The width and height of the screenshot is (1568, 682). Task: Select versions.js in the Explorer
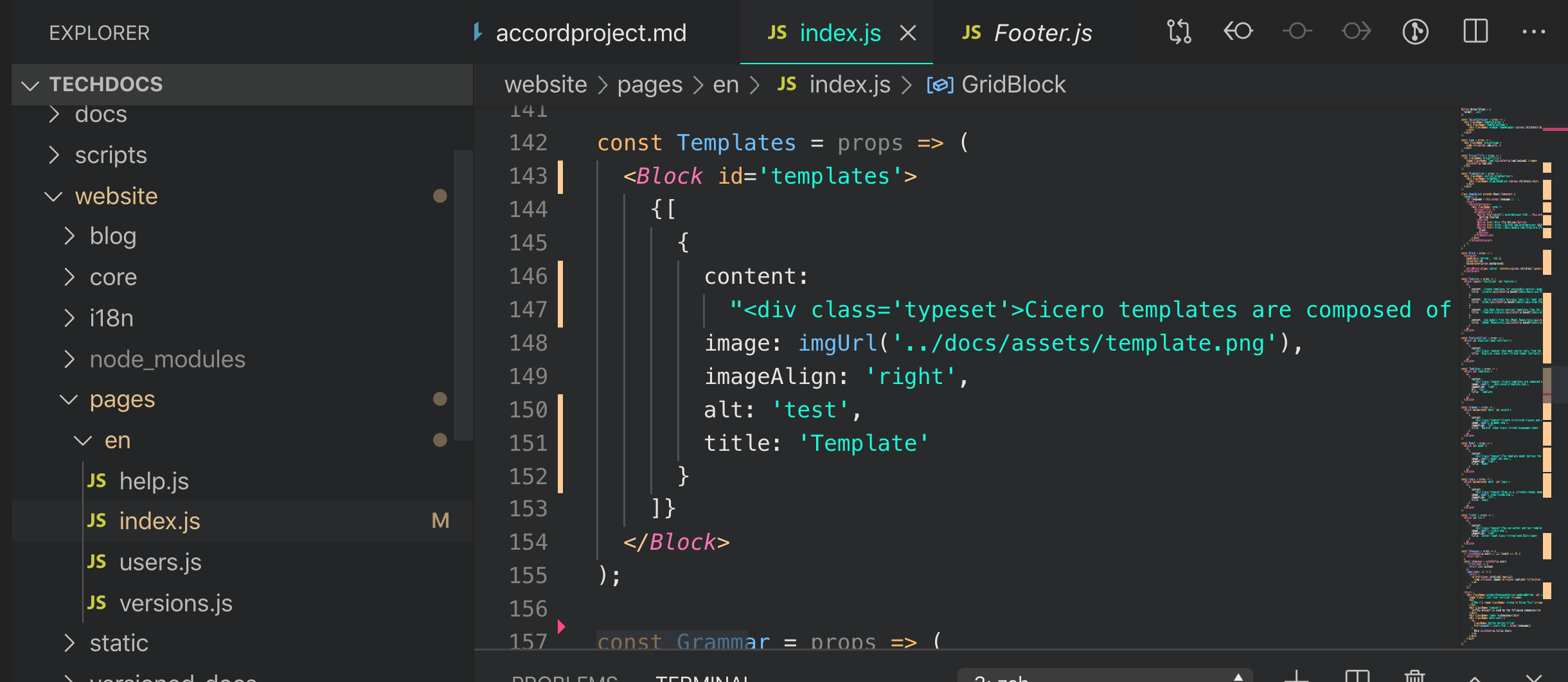tap(175, 602)
